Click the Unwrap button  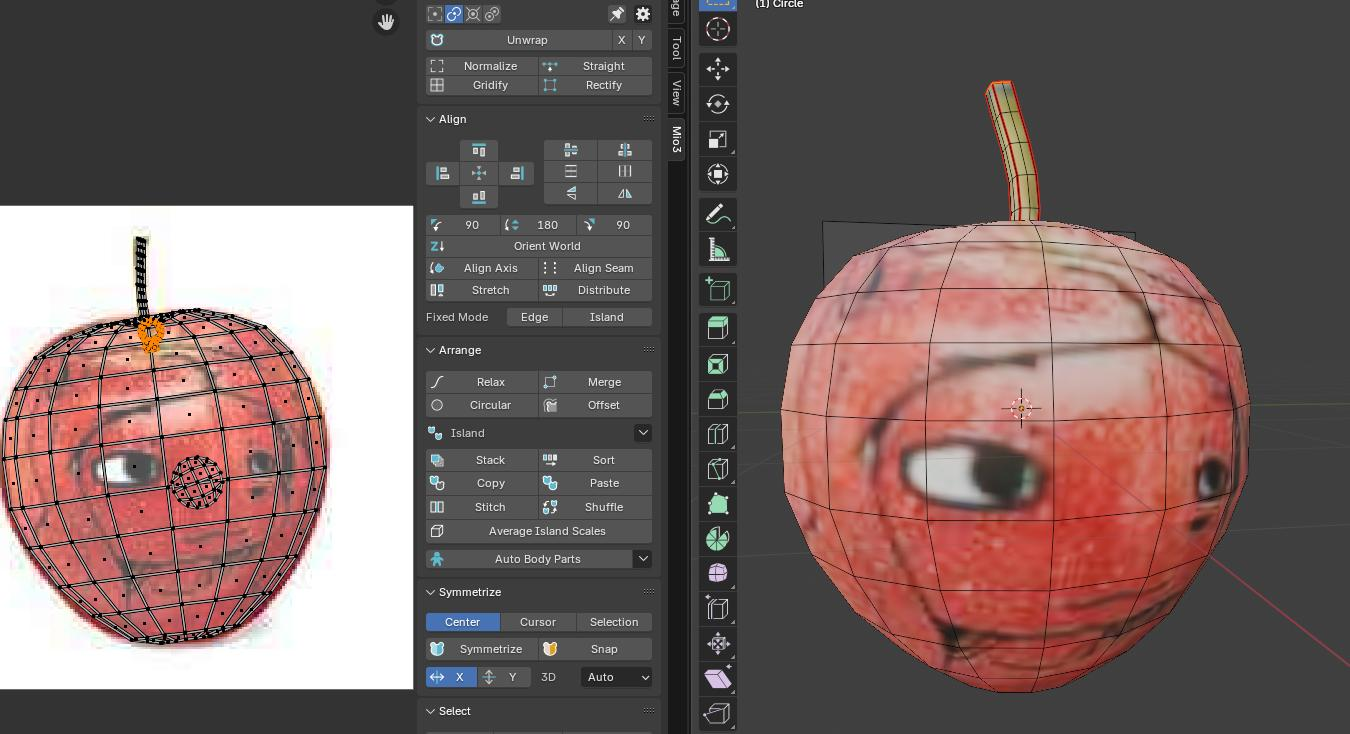pyautogui.click(x=518, y=40)
